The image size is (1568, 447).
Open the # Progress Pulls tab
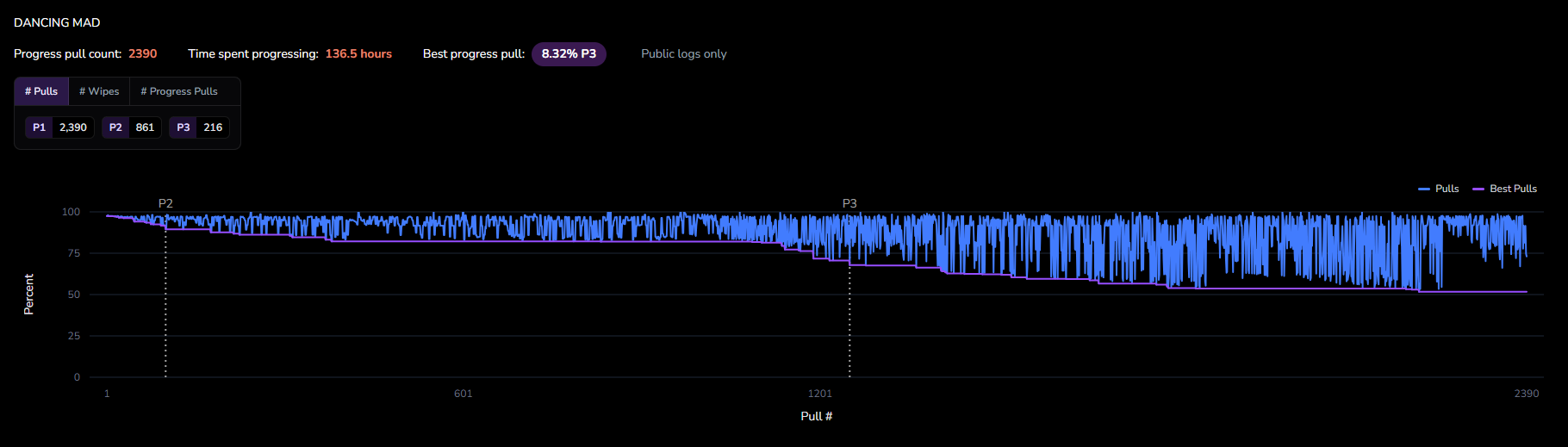pyautogui.click(x=179, y=91)
